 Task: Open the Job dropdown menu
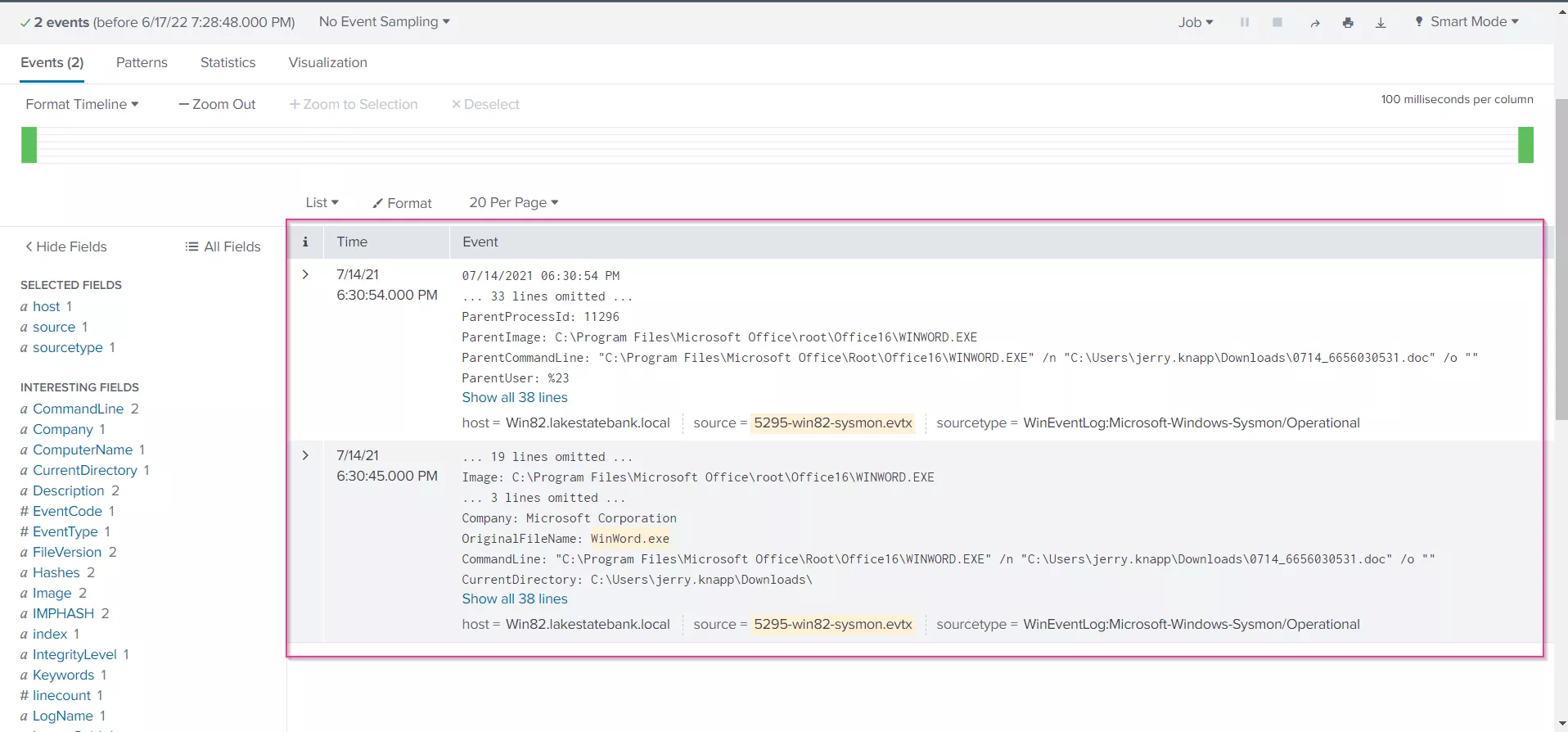click(x=1196, y=22)
